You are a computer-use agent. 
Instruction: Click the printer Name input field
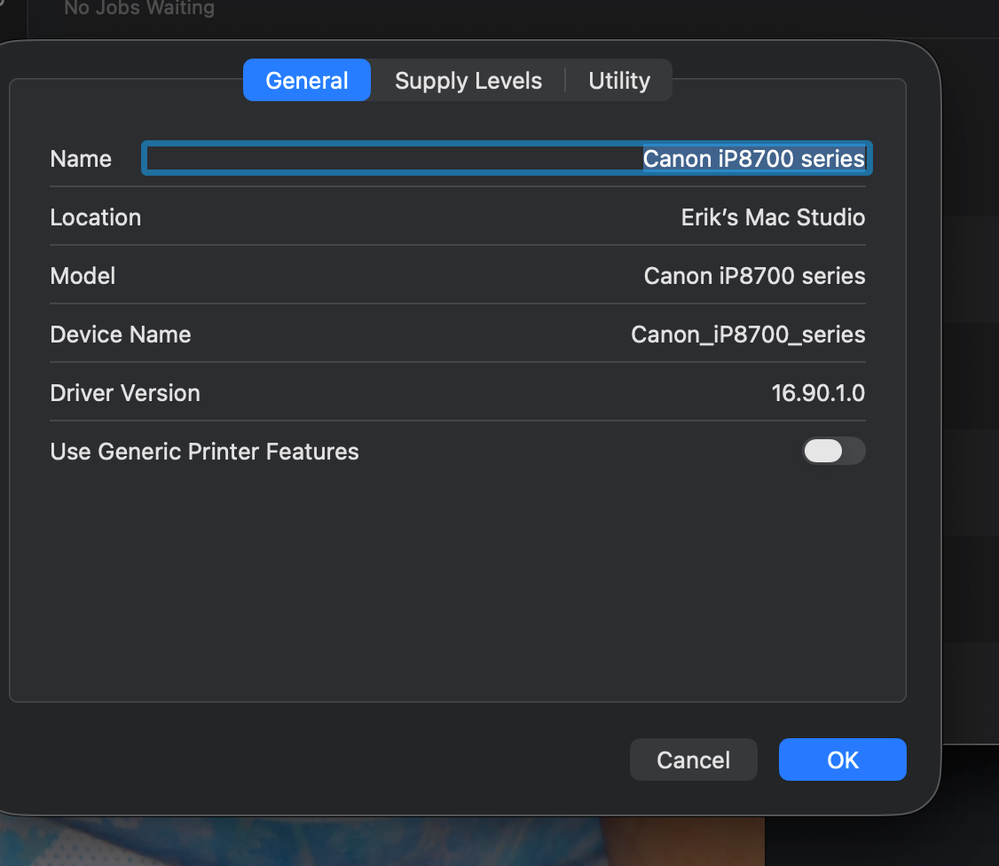point(507,158)
